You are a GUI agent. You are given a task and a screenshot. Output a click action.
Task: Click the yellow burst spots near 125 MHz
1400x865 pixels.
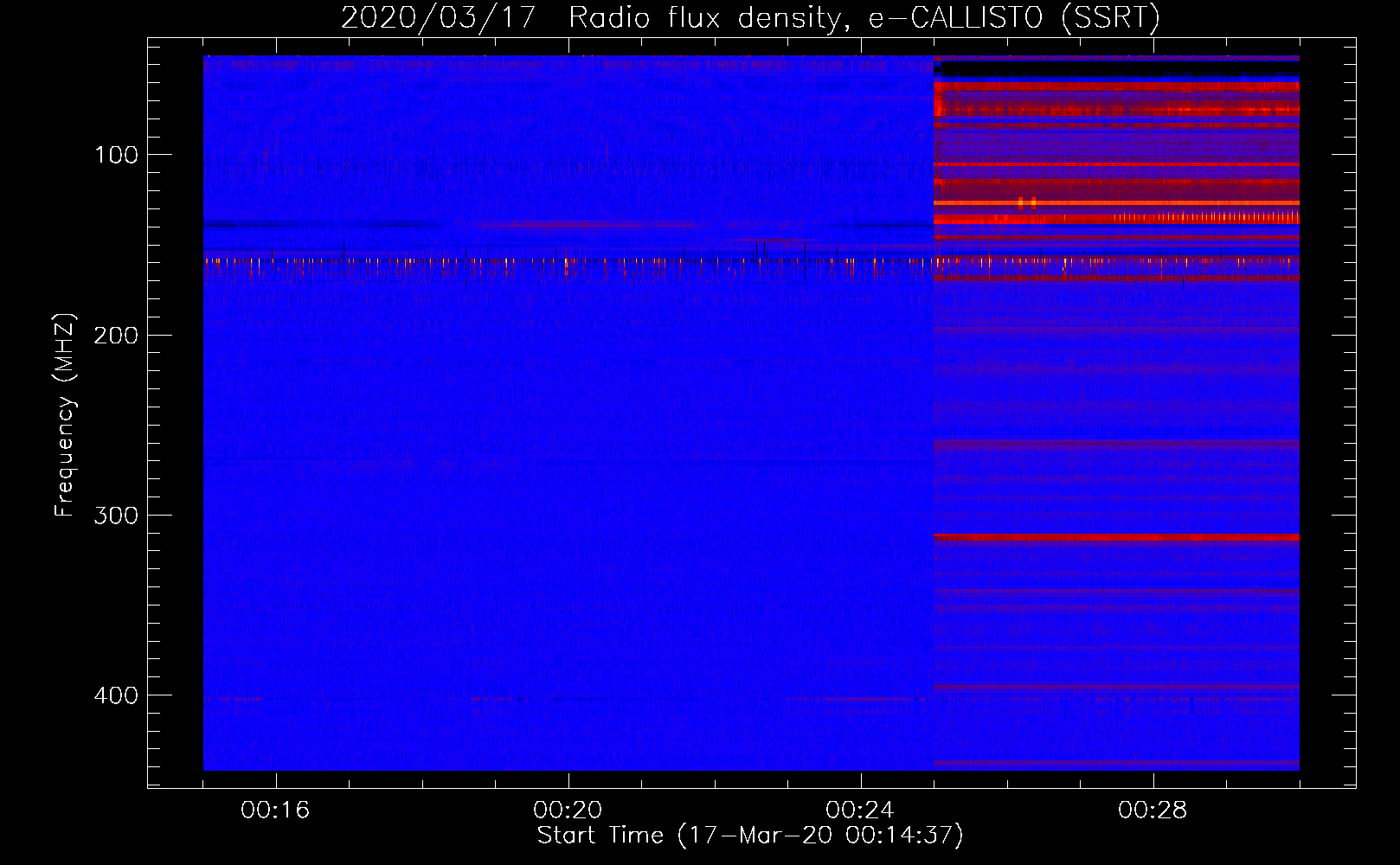coord(1027,203)
